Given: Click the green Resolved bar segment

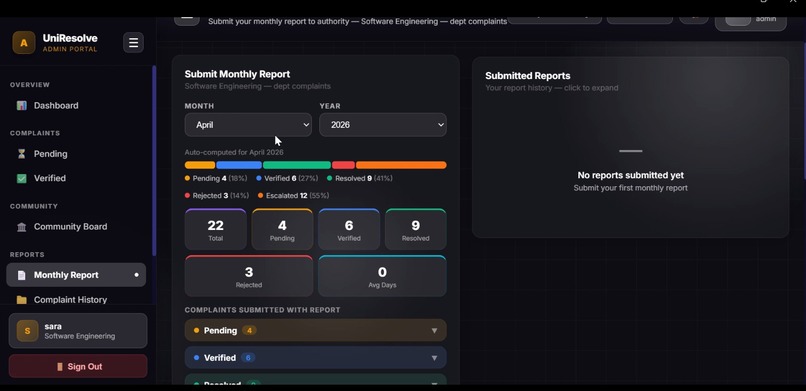Looking at the screenshot, I should pos(297,165).
